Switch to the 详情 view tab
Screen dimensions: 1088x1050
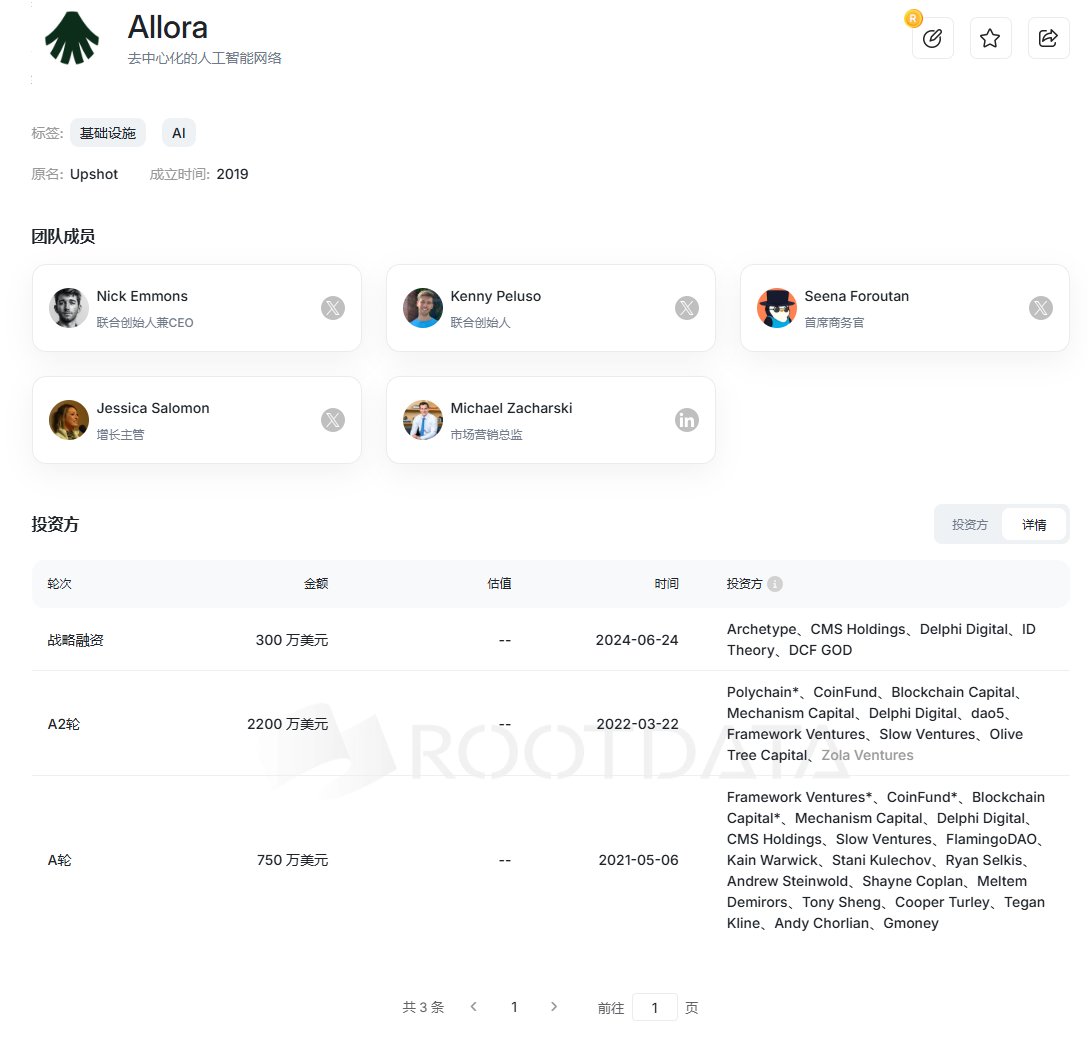point(1034,525)
